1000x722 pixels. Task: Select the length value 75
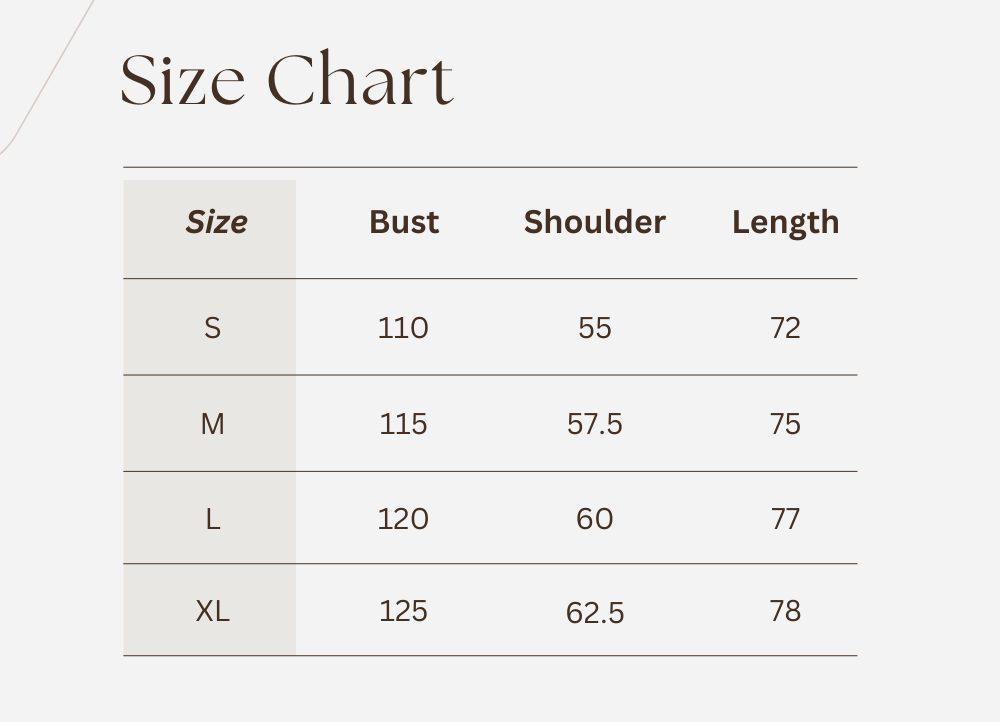(x=785, y=424)
